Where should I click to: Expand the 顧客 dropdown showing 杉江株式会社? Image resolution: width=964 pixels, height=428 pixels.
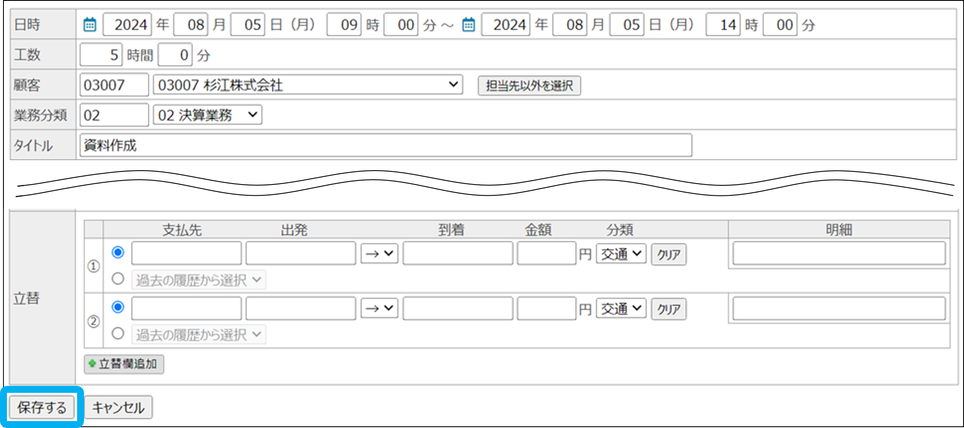308,85
